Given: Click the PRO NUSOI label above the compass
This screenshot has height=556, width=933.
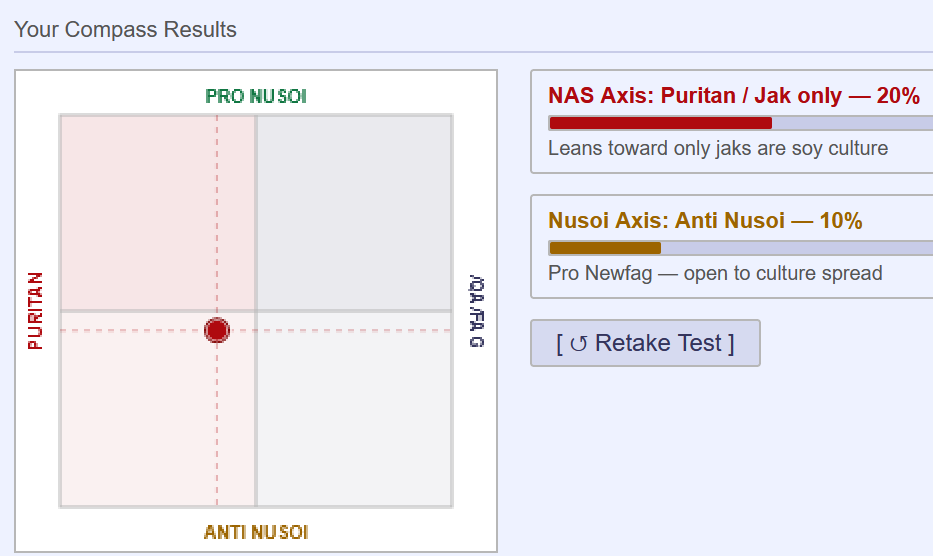Looking at the screenshot, I should coord(256,96).
